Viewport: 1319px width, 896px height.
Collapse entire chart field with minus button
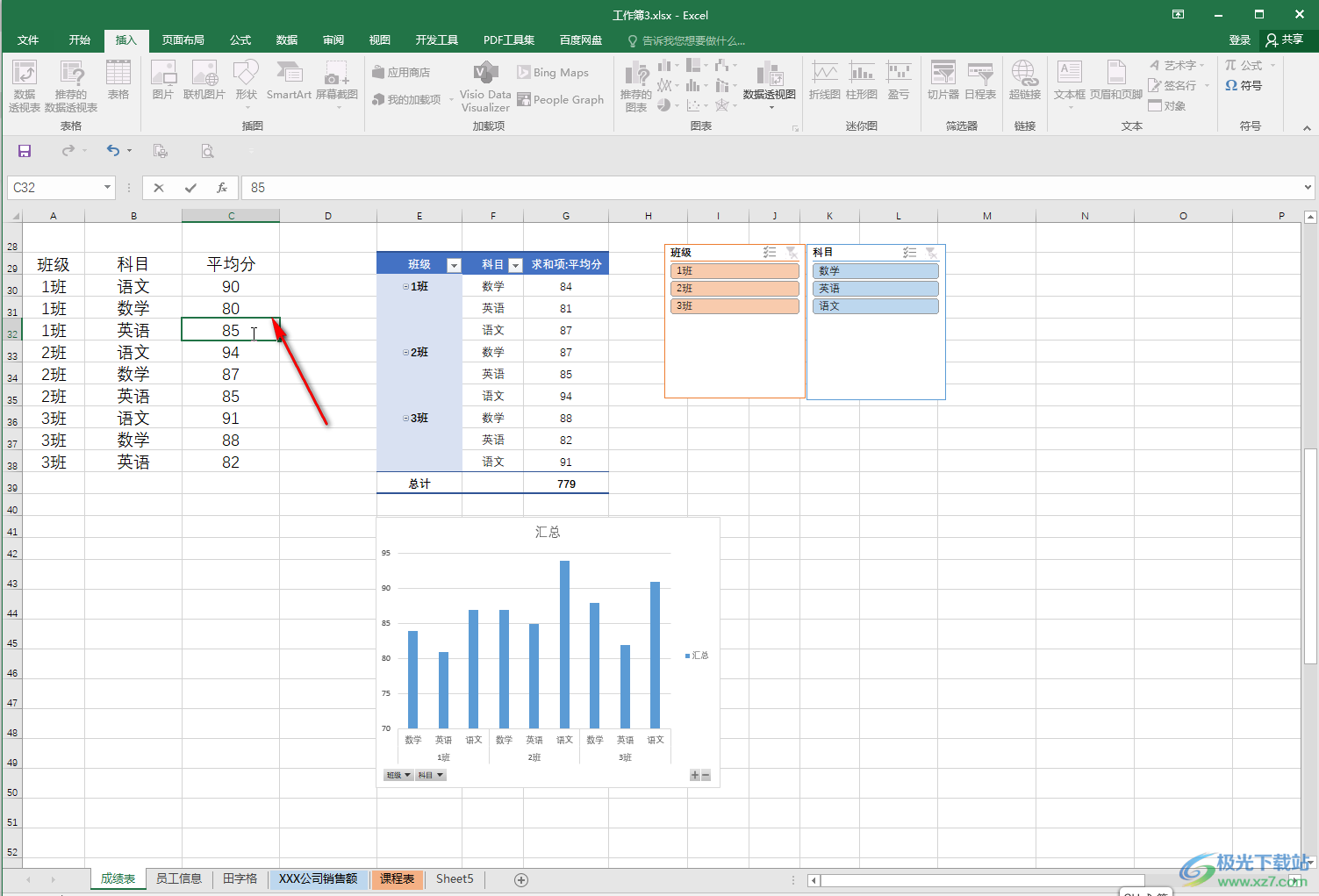click(x=706, y=775)
